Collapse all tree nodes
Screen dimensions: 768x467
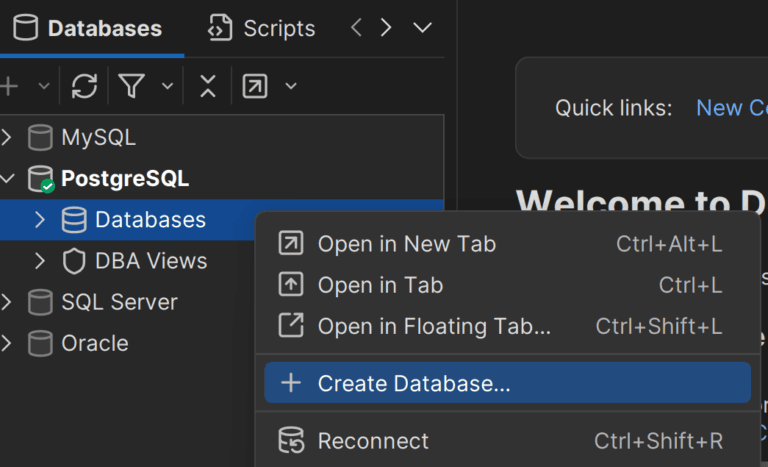208,86
